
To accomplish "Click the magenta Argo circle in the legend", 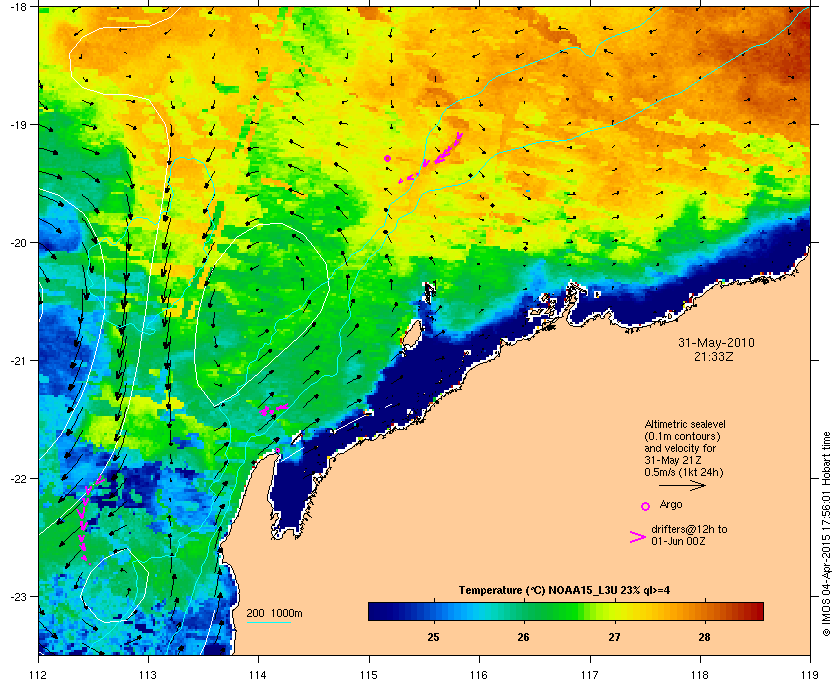I will 646,506.
